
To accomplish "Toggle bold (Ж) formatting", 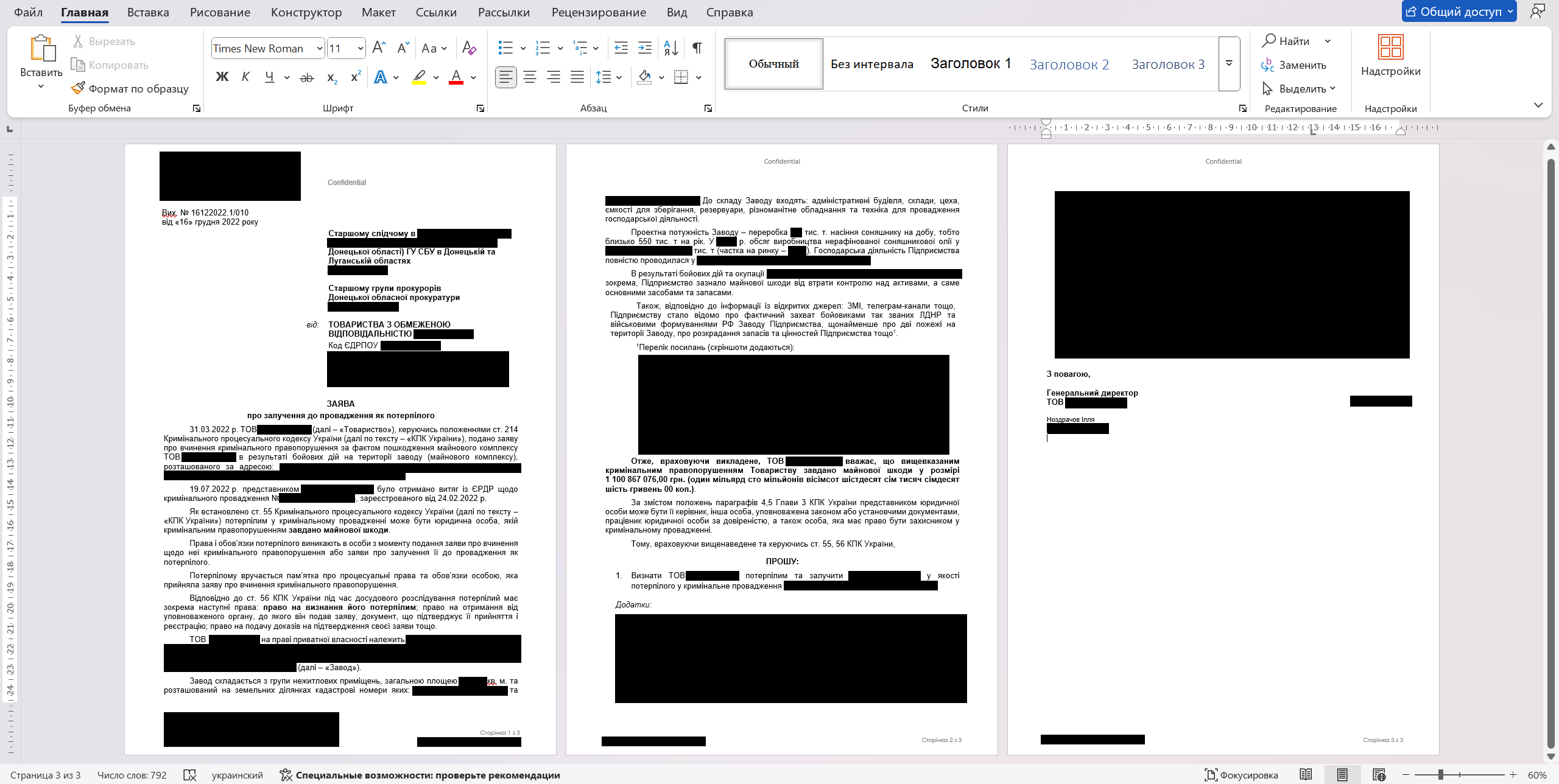I will coord(222,77).
